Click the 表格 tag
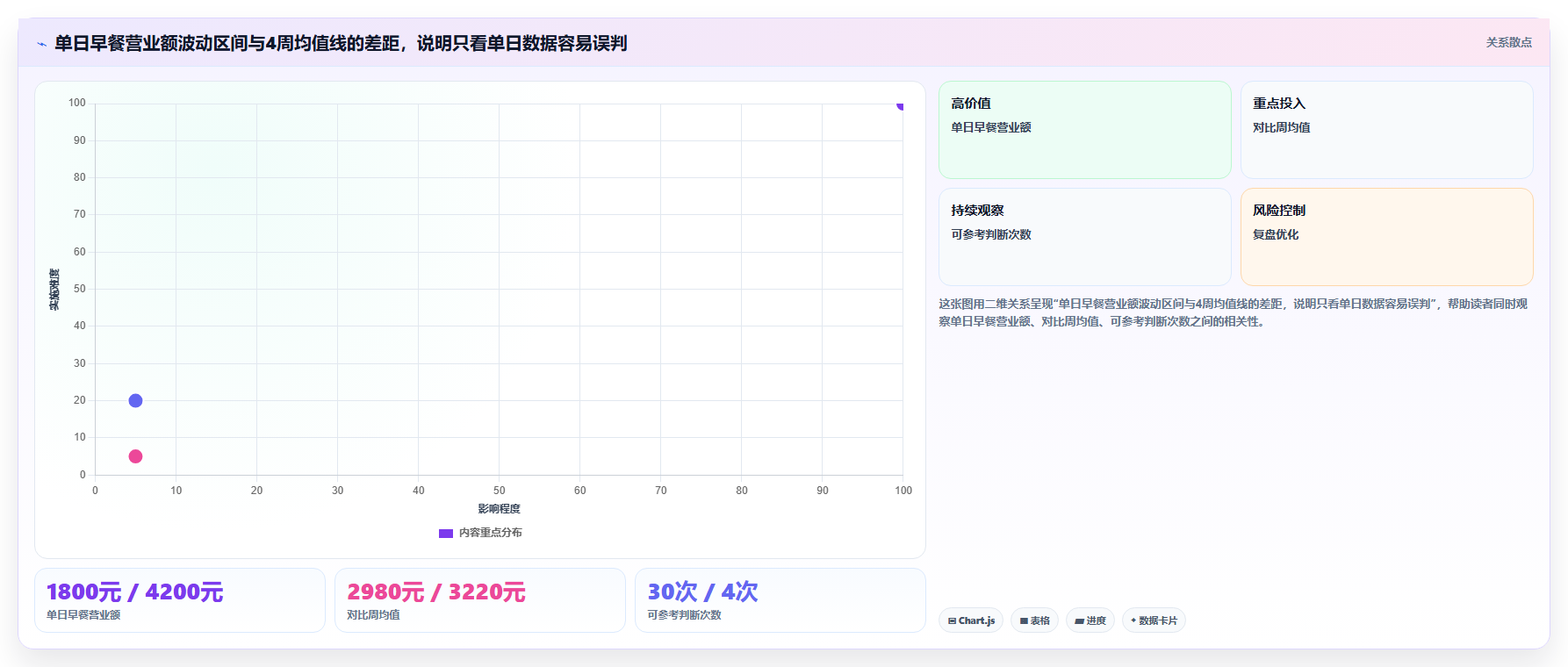 (x=1034, y=620)
